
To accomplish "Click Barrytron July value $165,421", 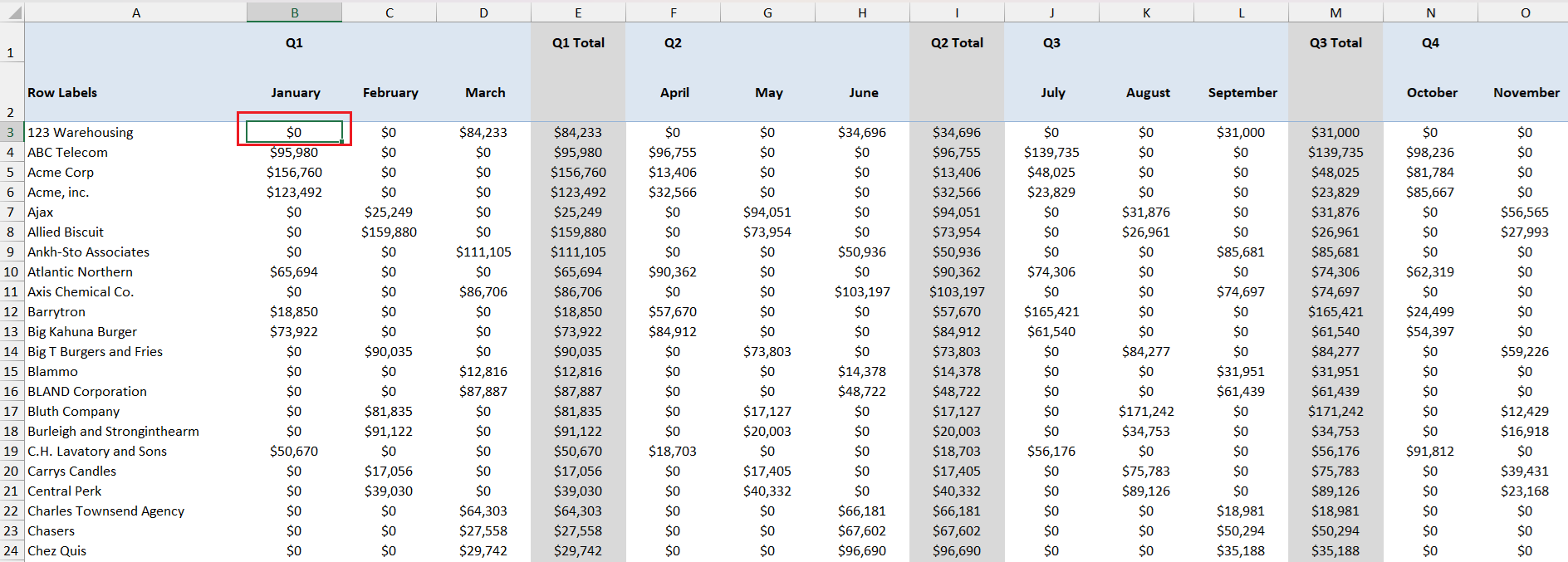I will [x=1051, y=311].
